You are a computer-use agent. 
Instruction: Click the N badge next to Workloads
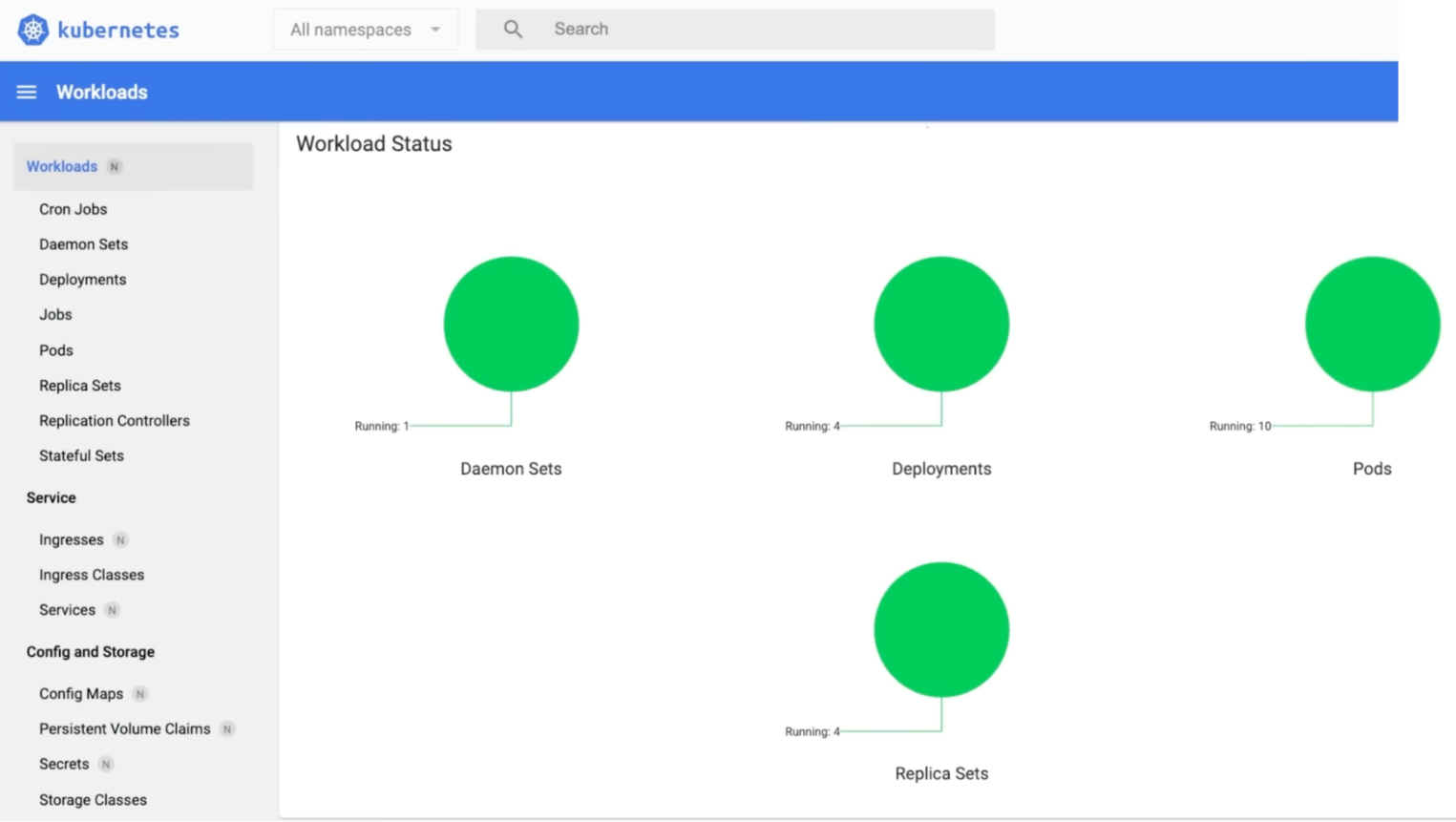[x=114, y=166]
